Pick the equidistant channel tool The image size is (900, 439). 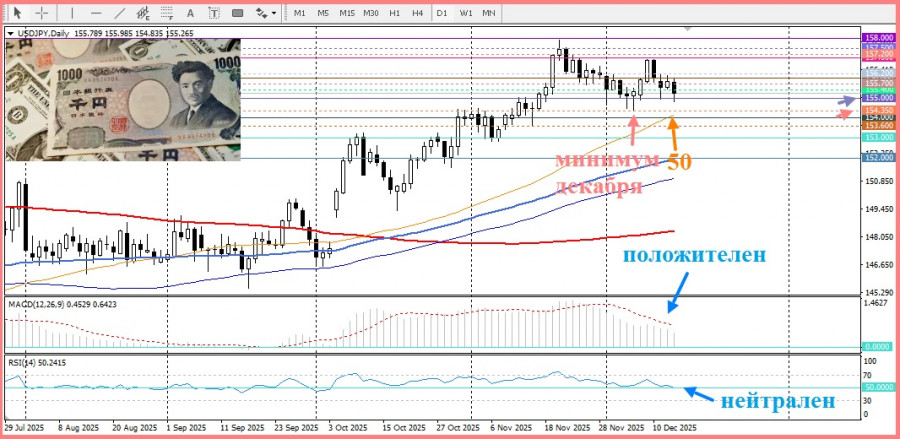coord(145,13)
